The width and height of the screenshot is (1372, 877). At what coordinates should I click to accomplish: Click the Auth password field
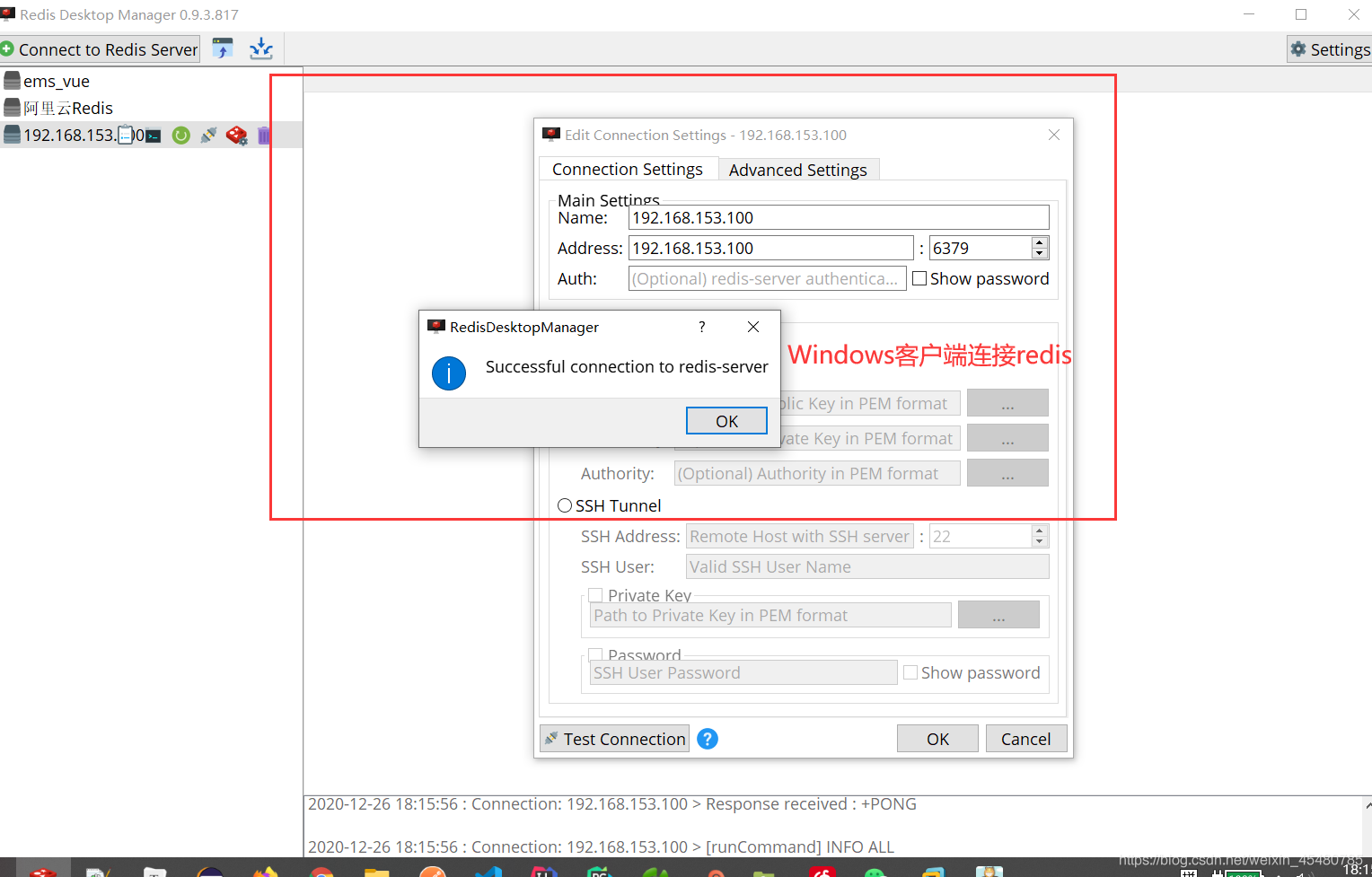click(x=767, y=278)
